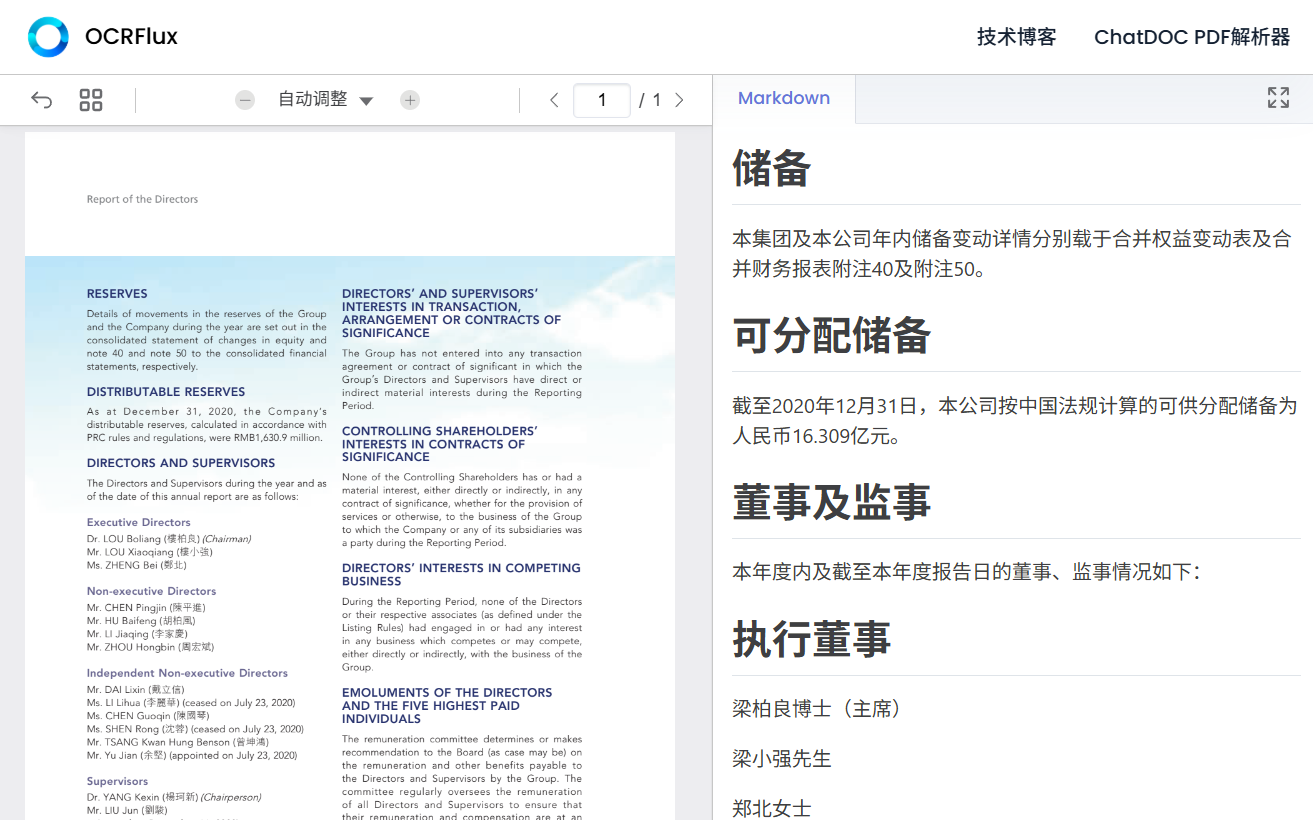The image size is (1313, 820).
Task: Go to the next page
Action: tap(680, 100)
